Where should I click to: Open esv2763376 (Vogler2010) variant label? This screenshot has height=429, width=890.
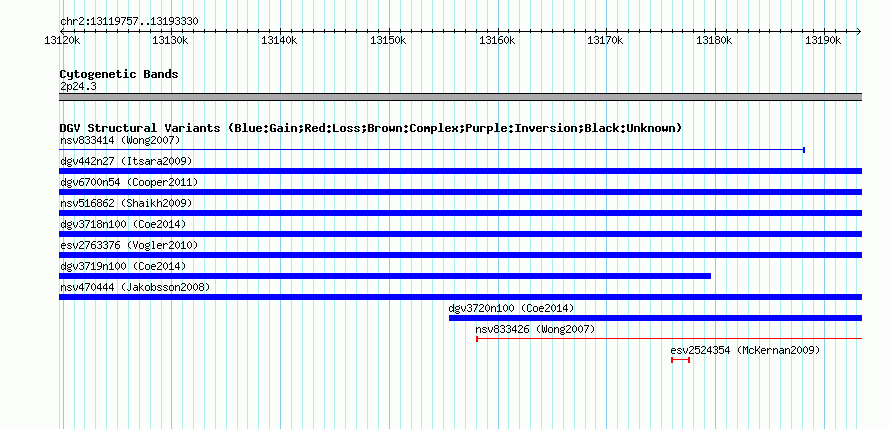tap(129, 245)
